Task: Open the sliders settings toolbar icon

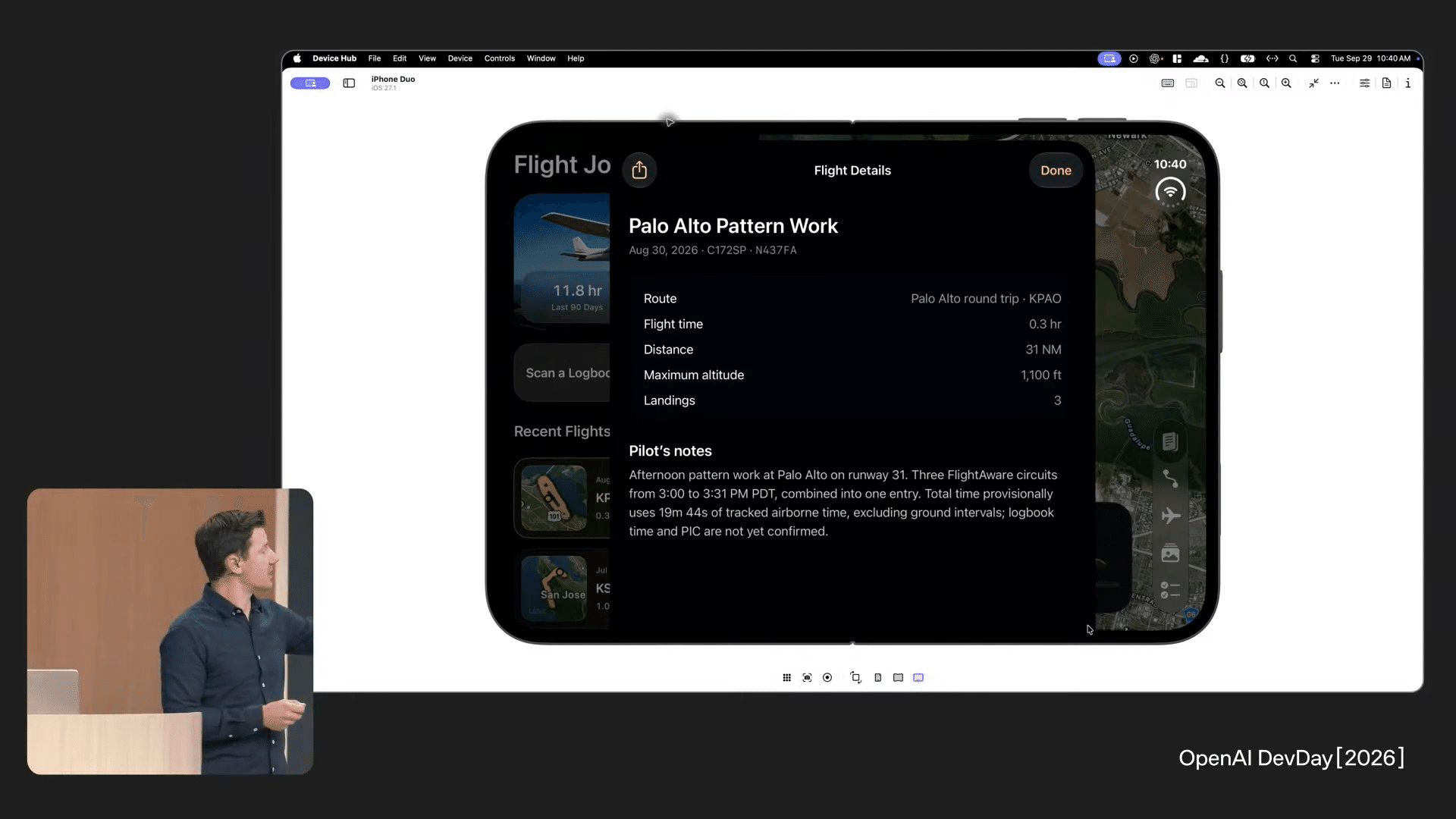Action: click(x=1364, y=83)
